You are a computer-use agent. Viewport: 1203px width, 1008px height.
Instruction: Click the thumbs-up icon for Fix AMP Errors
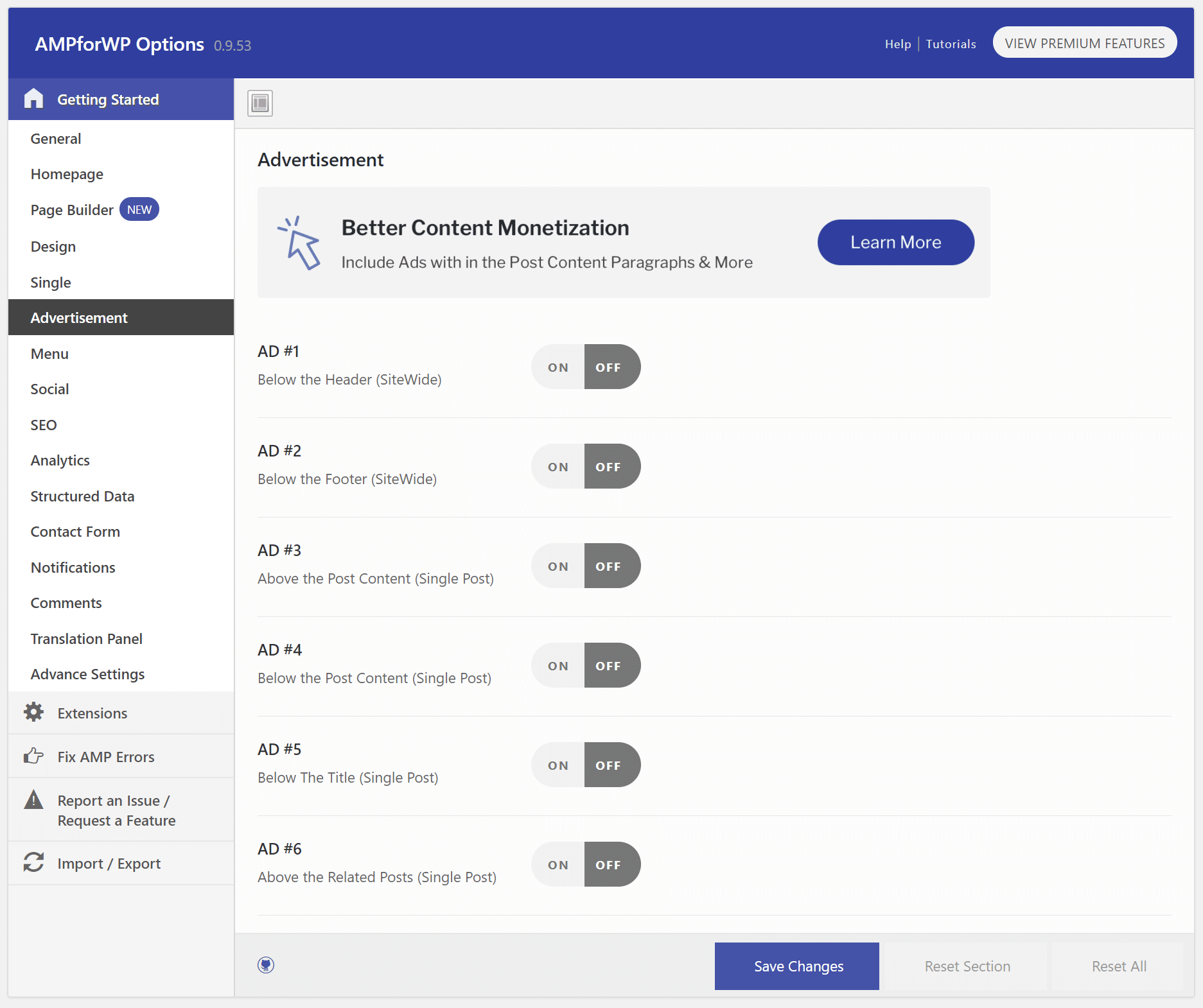click(33, 756)
